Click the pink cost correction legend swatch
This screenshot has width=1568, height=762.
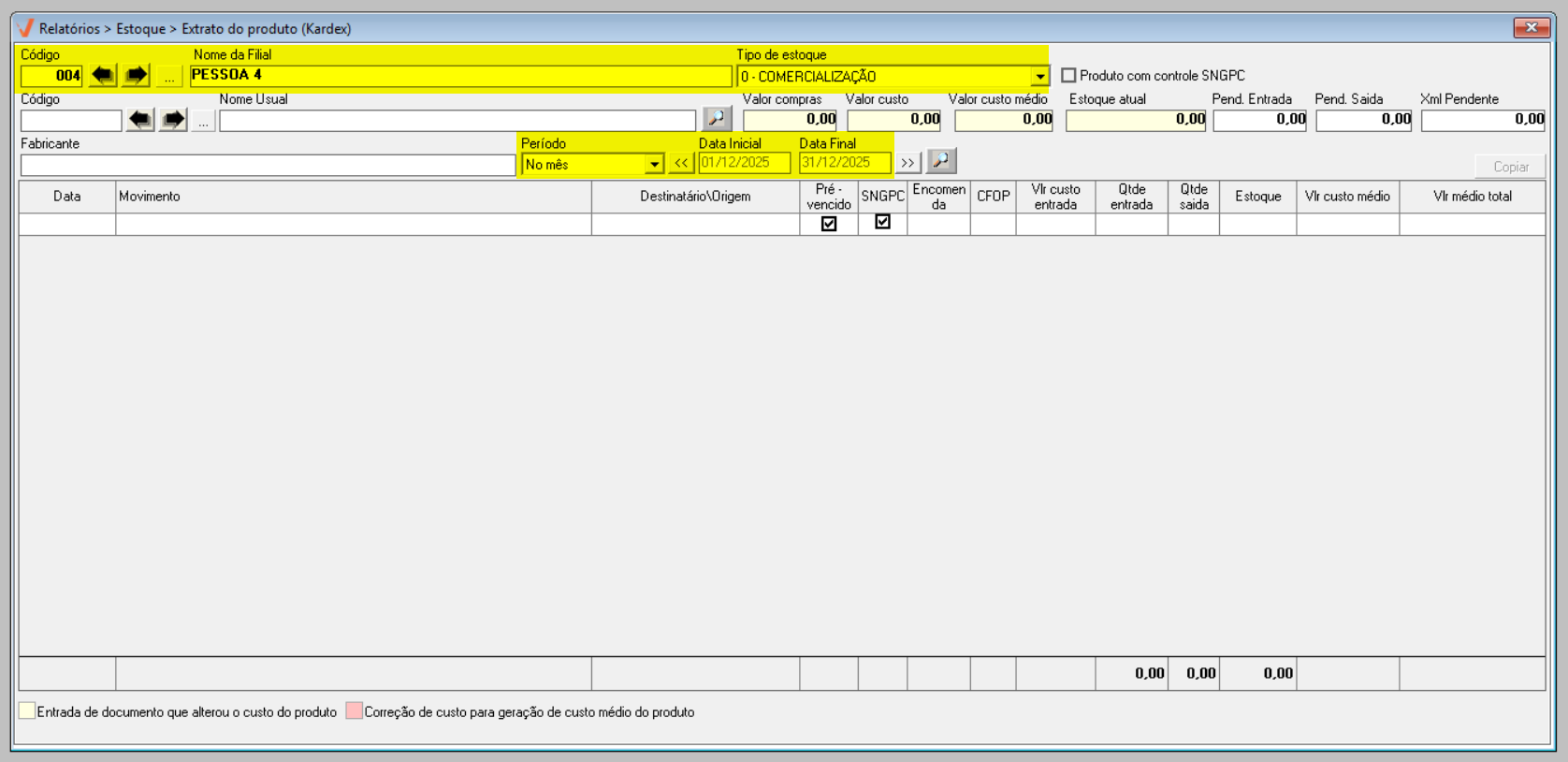(354, 711)
